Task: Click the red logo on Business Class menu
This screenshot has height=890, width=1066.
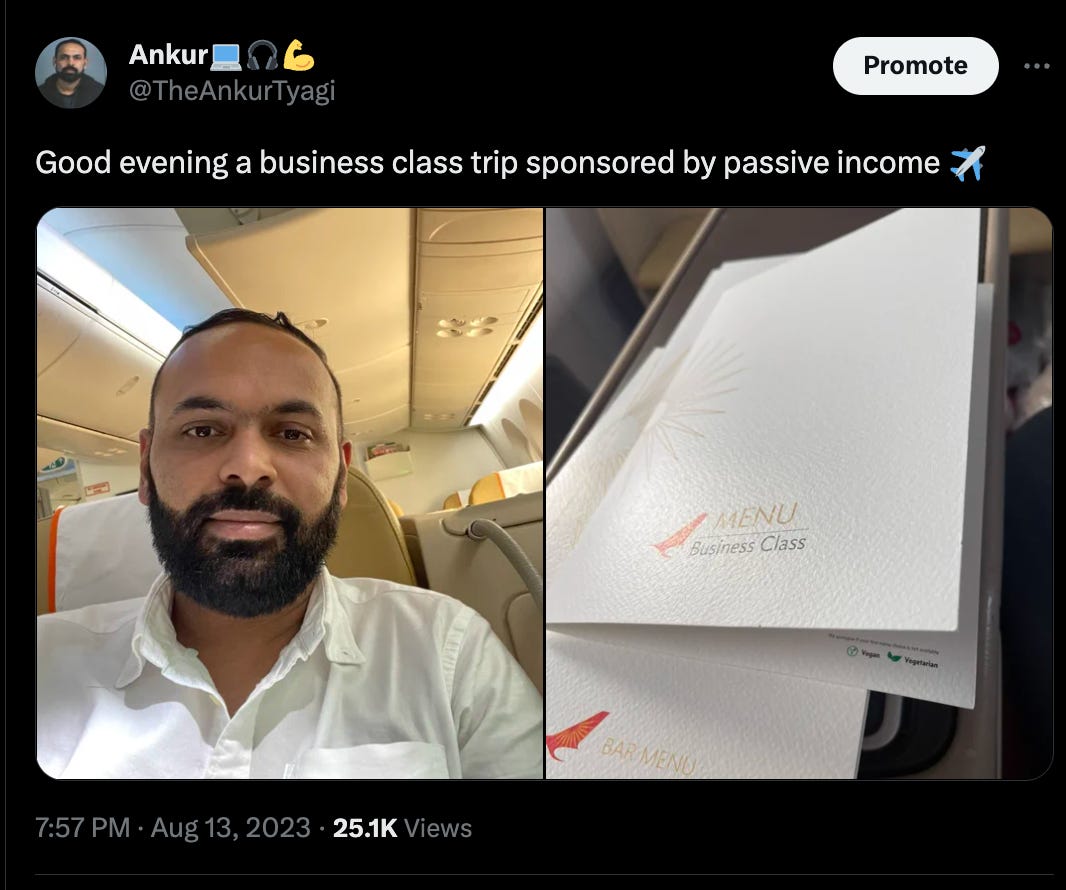Action: coord(679,534)
